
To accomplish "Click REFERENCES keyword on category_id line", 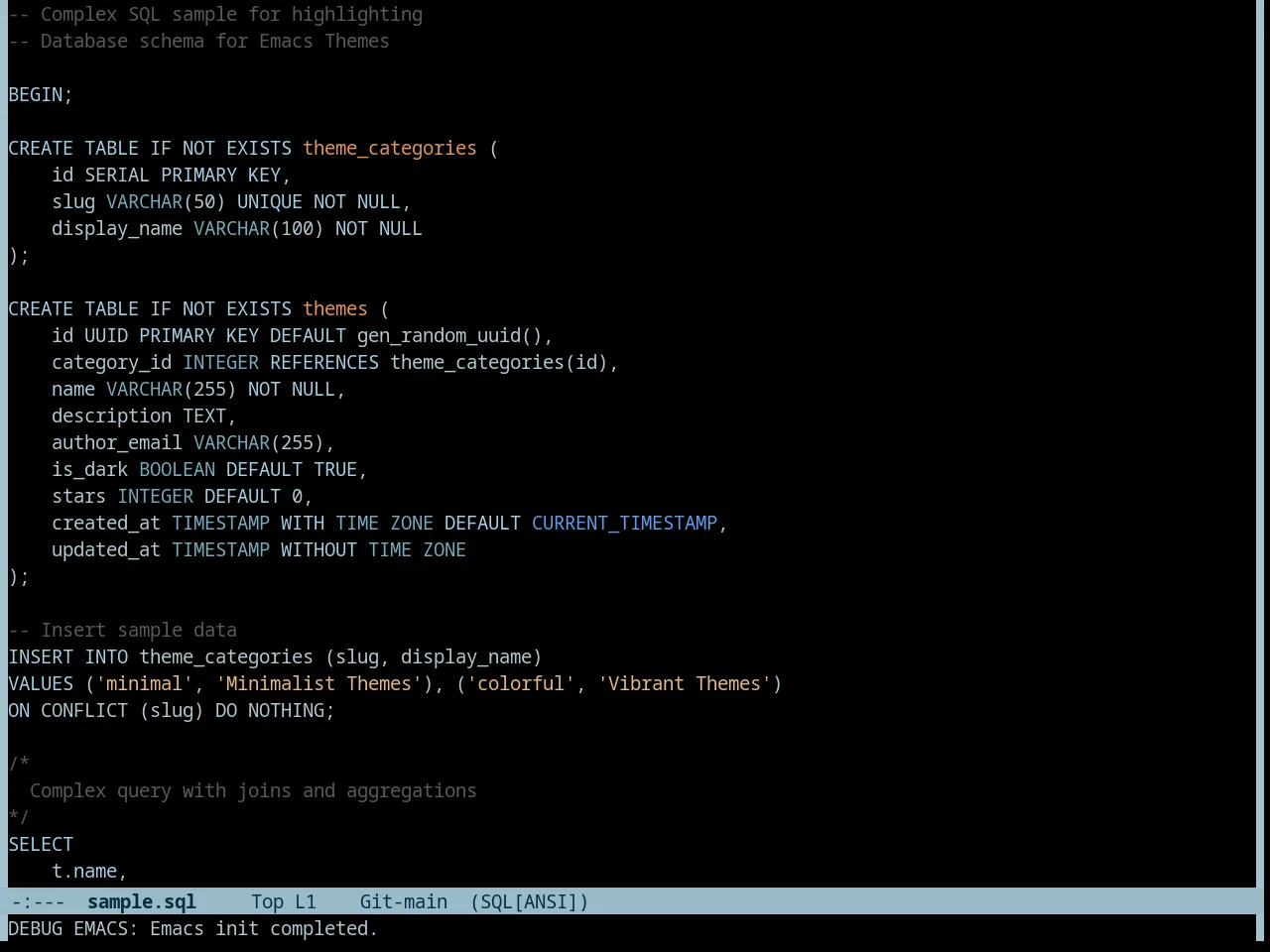I will tap(324, 362).
